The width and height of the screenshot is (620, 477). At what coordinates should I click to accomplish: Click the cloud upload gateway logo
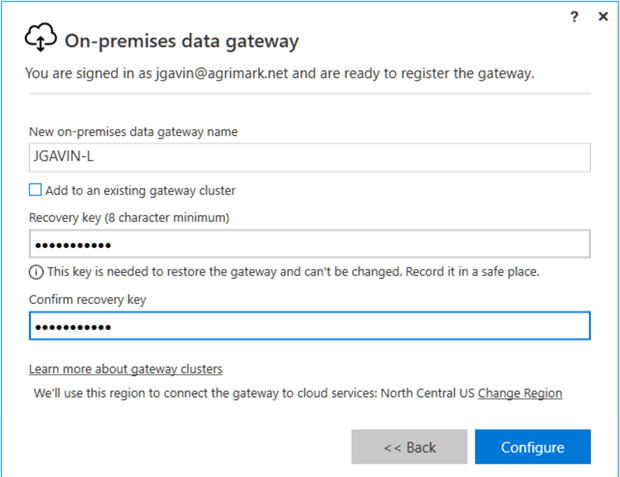[39, 40]
